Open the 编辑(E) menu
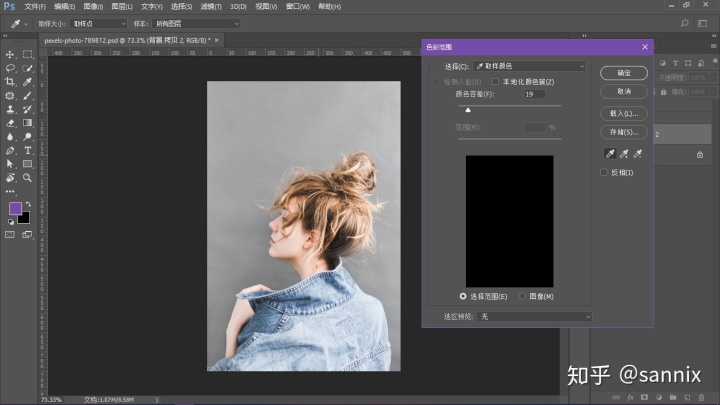Image resolution: width=720 pixels, height=405 pixels. point(64,7)
